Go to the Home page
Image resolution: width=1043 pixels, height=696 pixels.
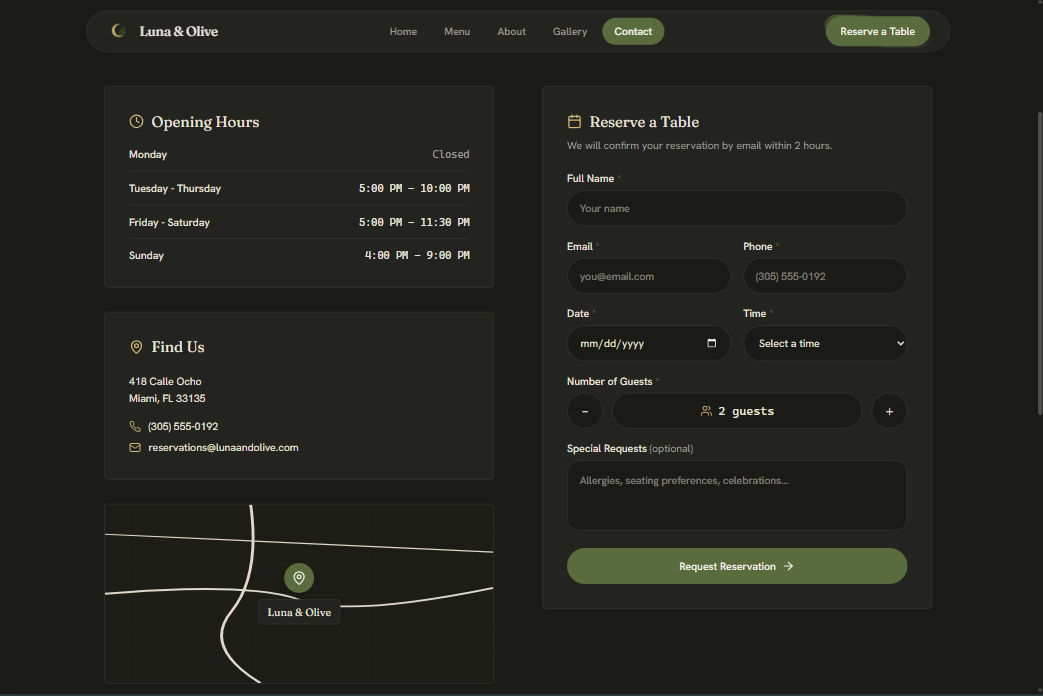point(403,31)
